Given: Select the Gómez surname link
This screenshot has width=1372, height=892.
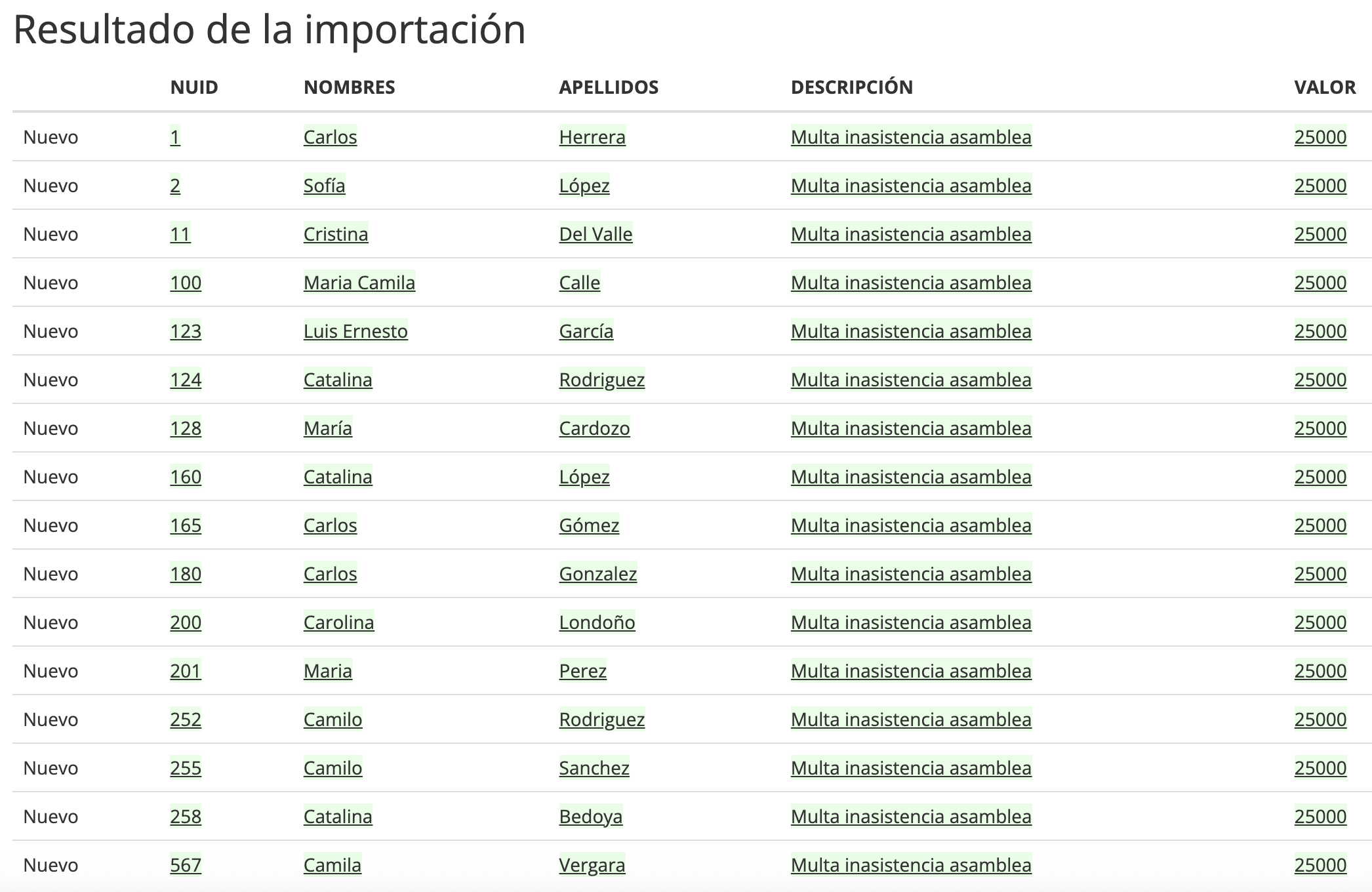Looking at the screenshot, I should [x=589, y=525].
